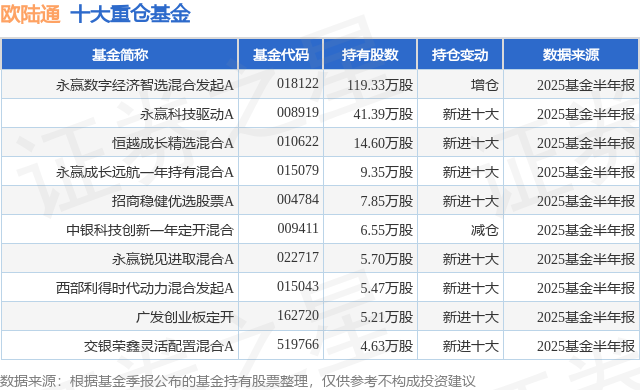
Task: Open fund 永赢数字经济智选混合发起A
Action: (145, 85)
